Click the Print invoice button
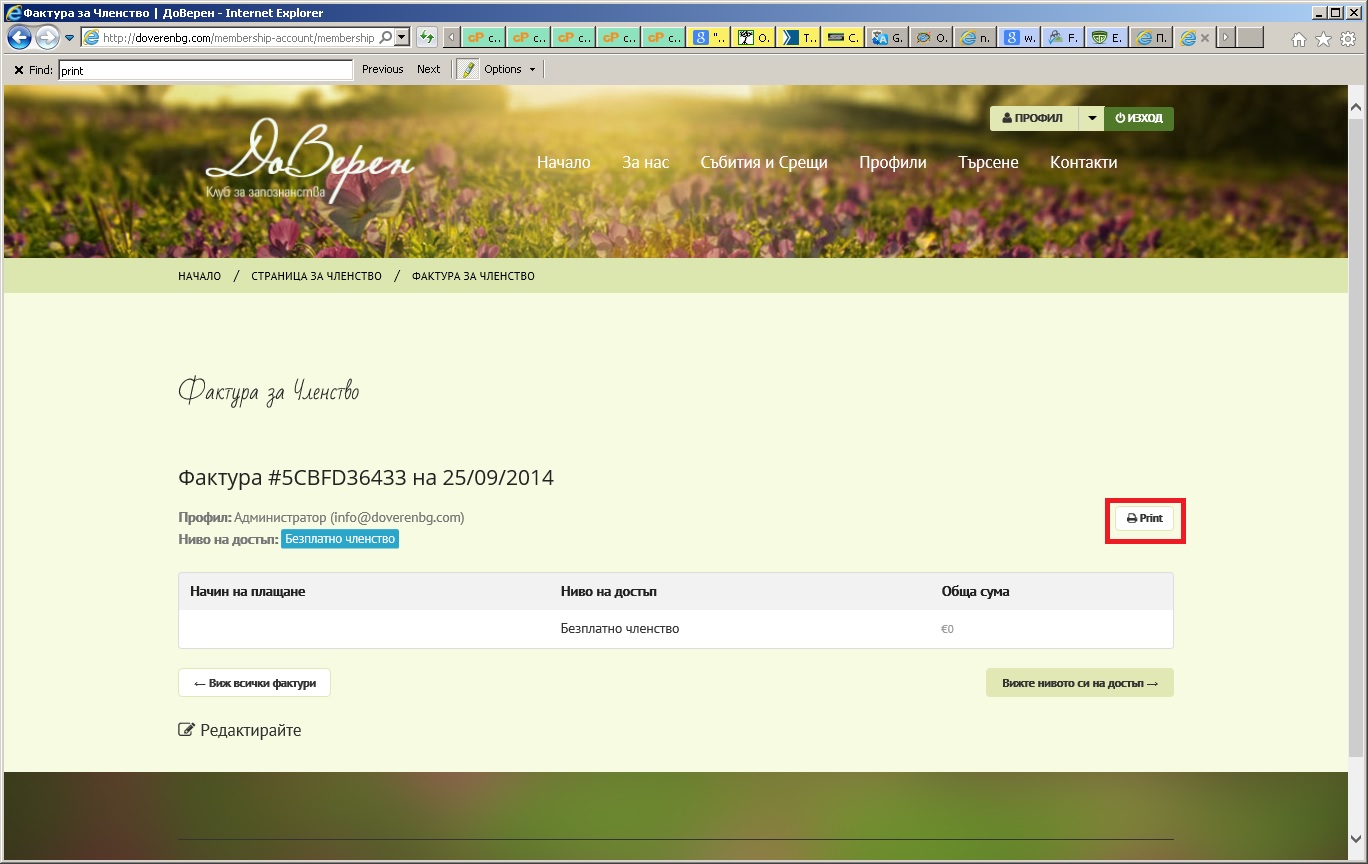Viewport: 1368px width, 864px height. pyautogui.click(x=1144, y=519)
